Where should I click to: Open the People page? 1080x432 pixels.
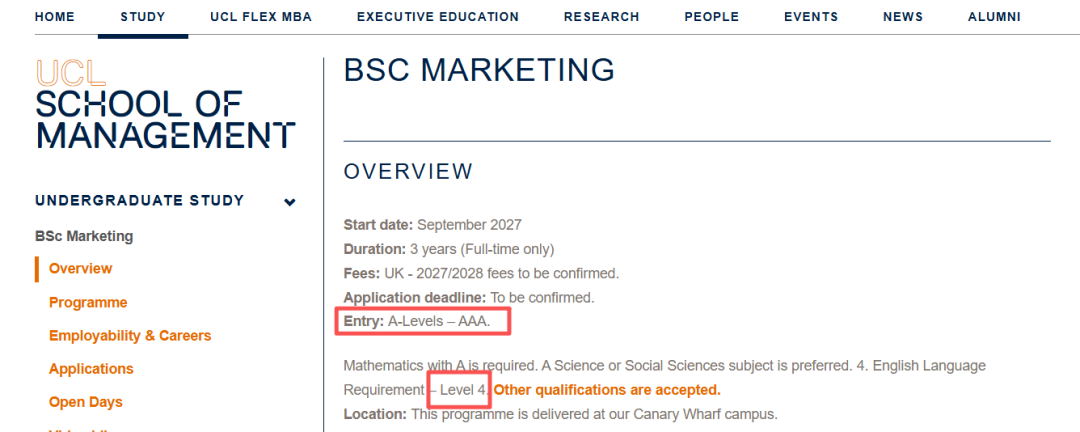pos(712,17)
